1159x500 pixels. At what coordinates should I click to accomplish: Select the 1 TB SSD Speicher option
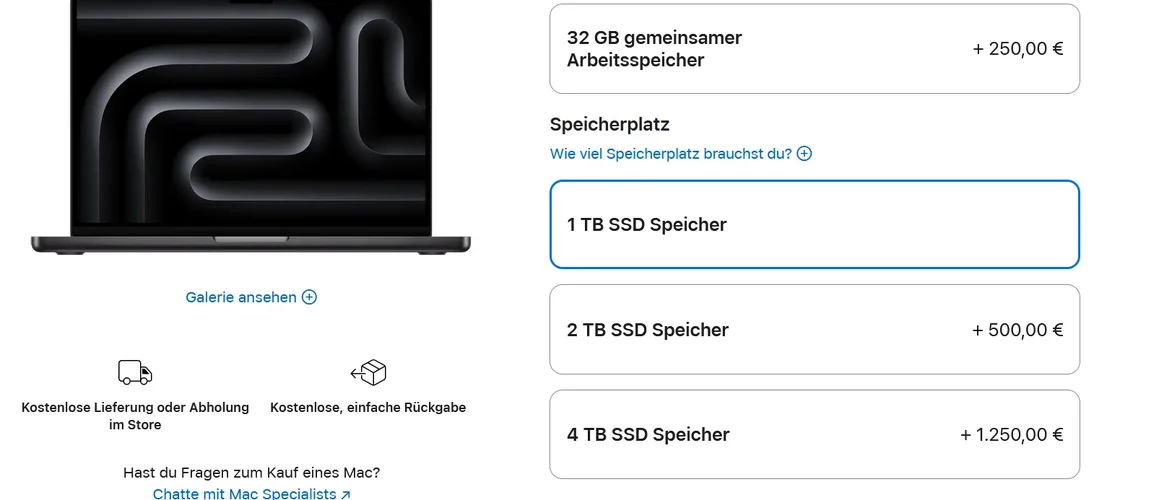tap(814, 225)
